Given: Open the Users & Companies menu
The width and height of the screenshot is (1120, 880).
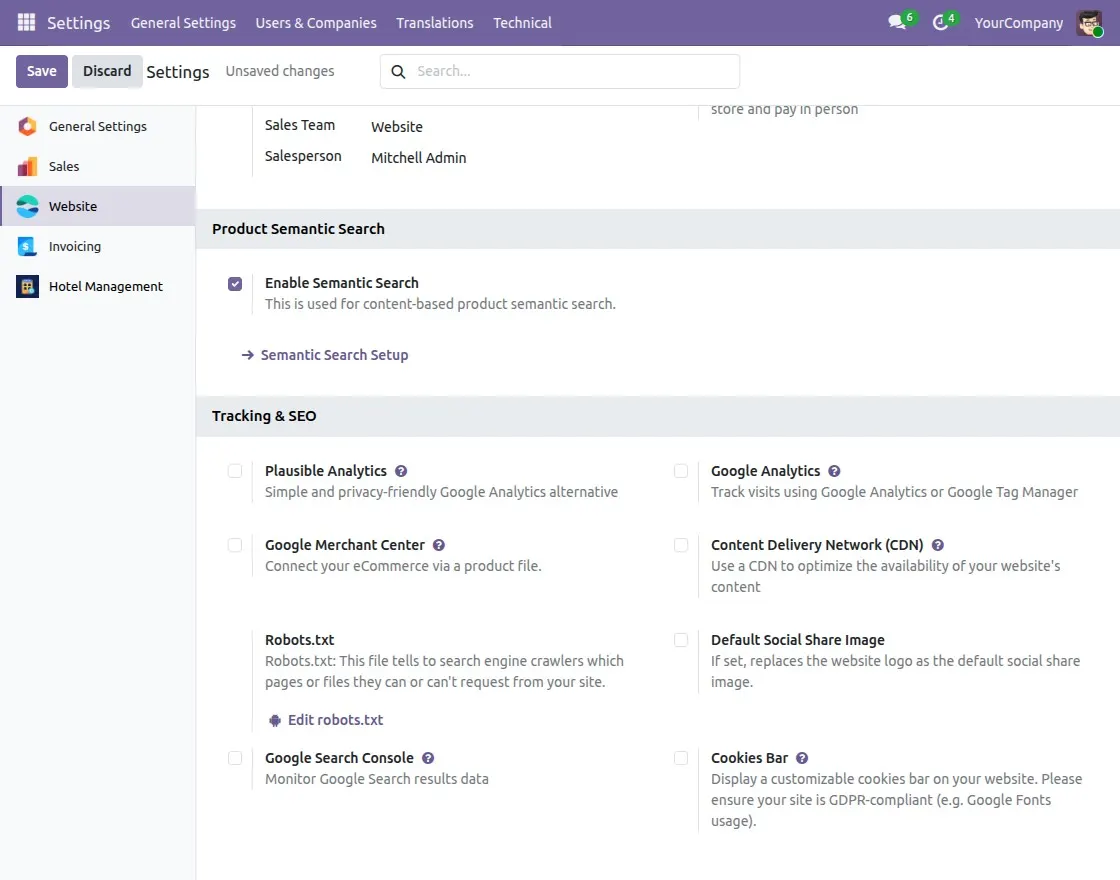Looking at the screenshot, I should pos(316,23).
